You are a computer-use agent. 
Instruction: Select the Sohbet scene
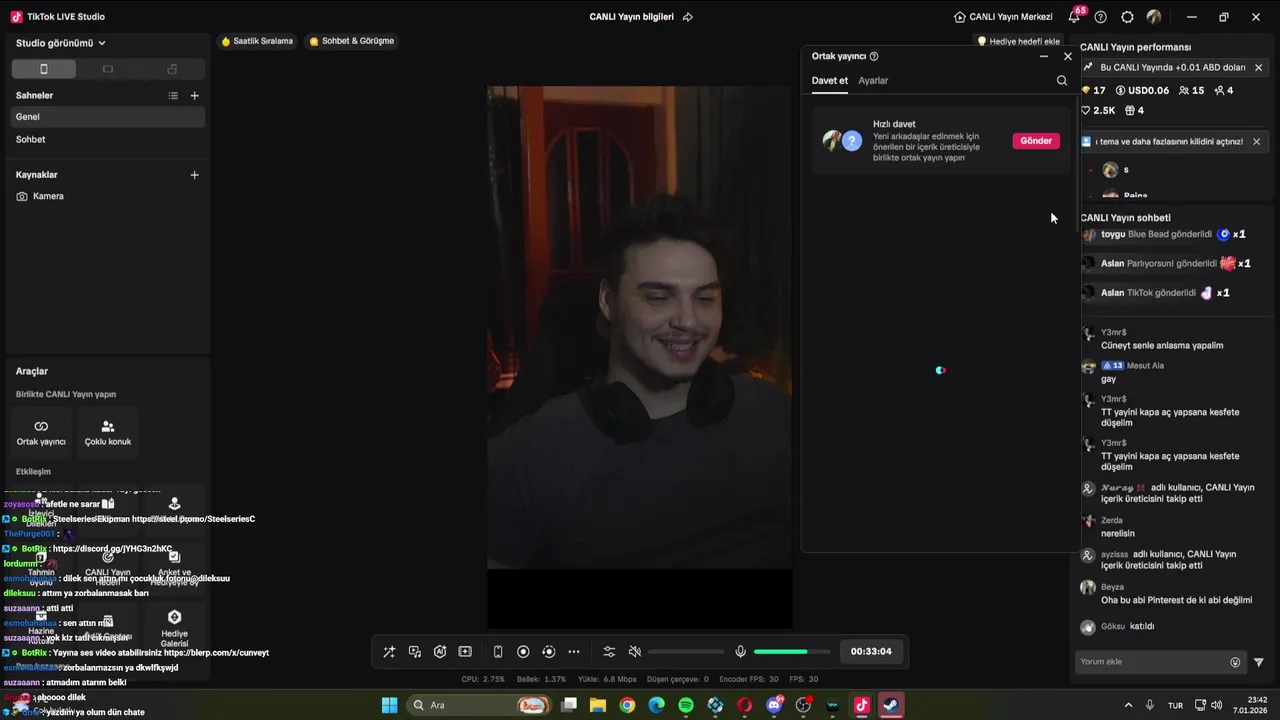coord(108,140)
